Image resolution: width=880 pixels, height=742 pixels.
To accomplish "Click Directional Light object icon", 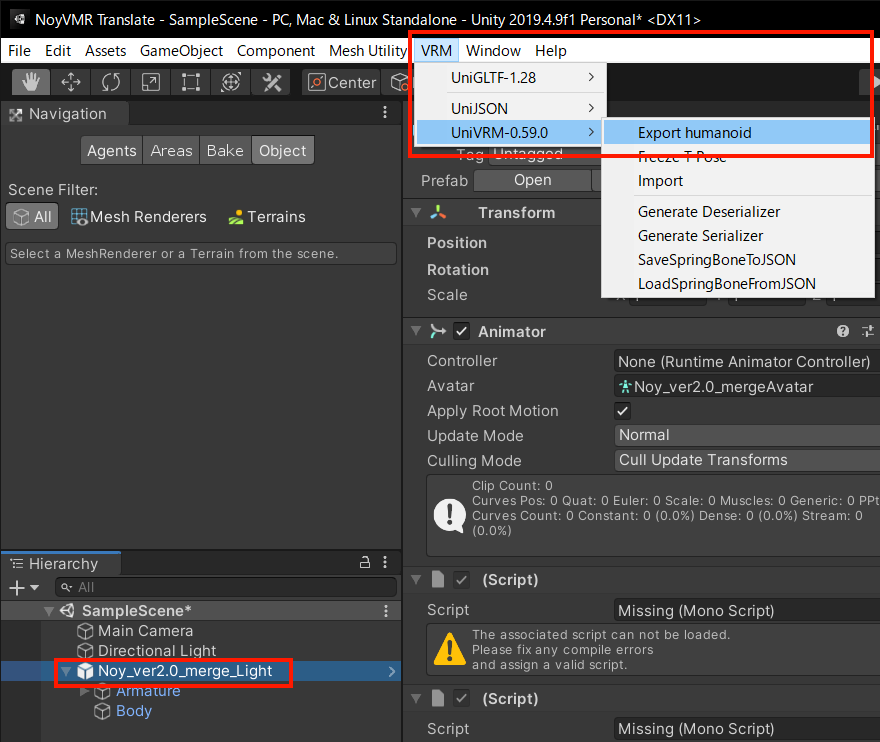I will [85, 651].
